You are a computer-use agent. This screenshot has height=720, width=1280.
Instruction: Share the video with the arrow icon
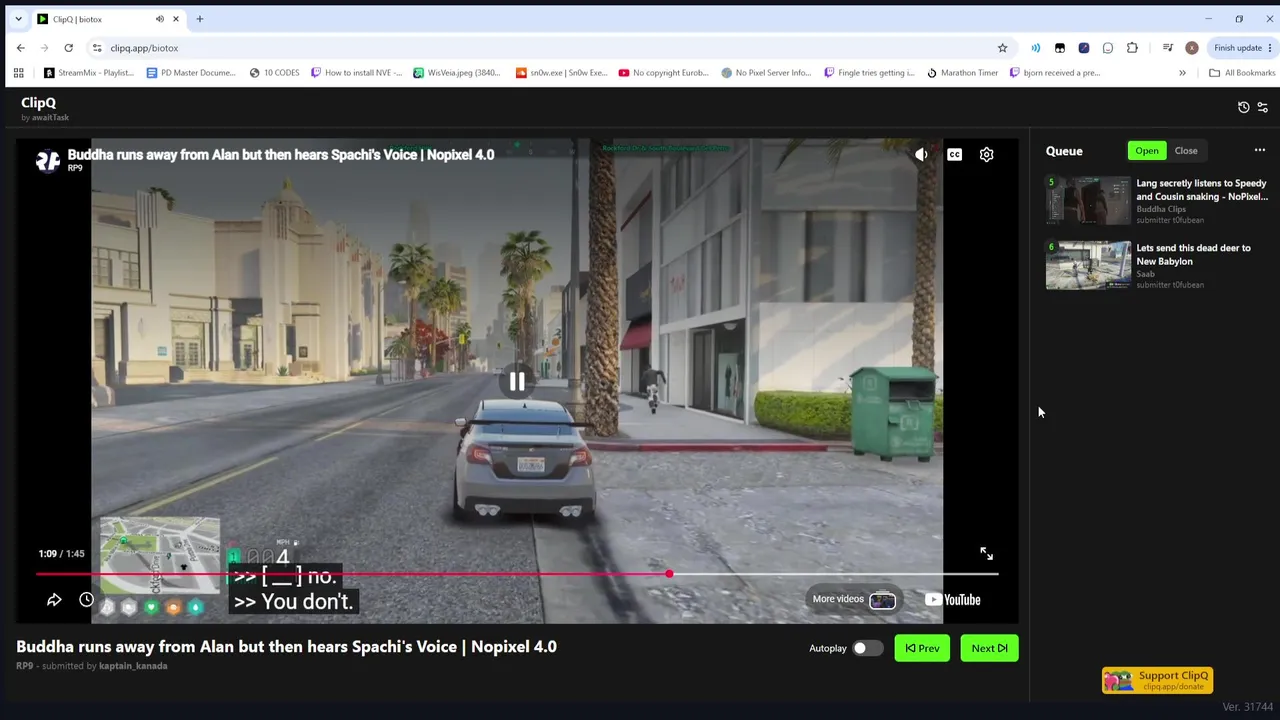coord(54,599)
